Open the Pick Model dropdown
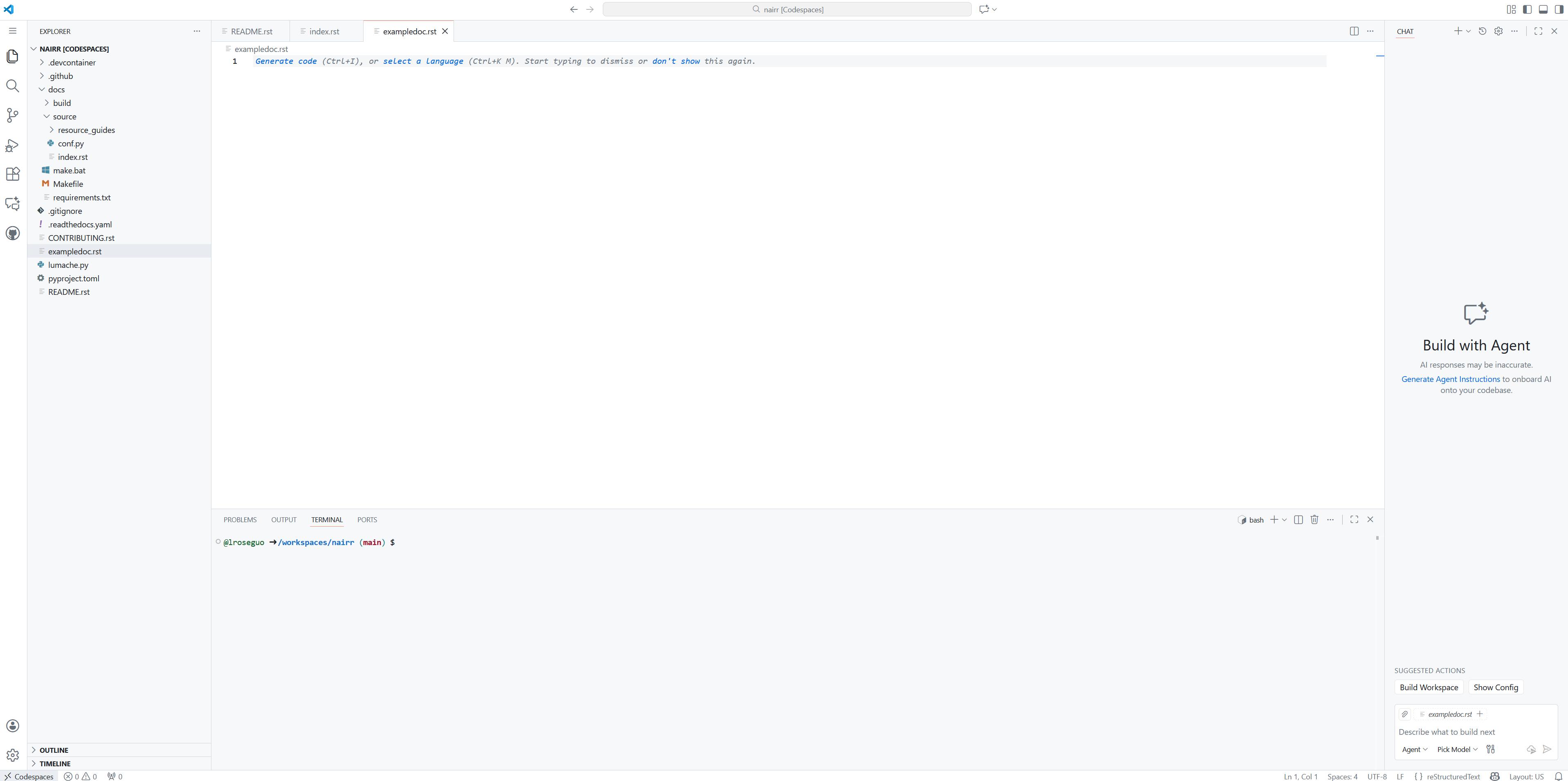This screenshot has width=1568, height=781. pyautogui.click(x=1457, y=750)
